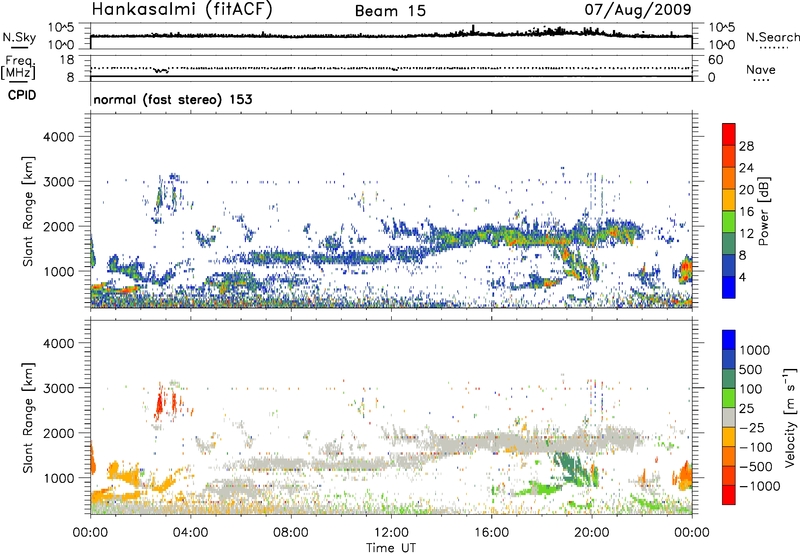Click the Hankasalmi (fitACF) plot title
The width and height of the screenshot is (800, 554).
182,10
